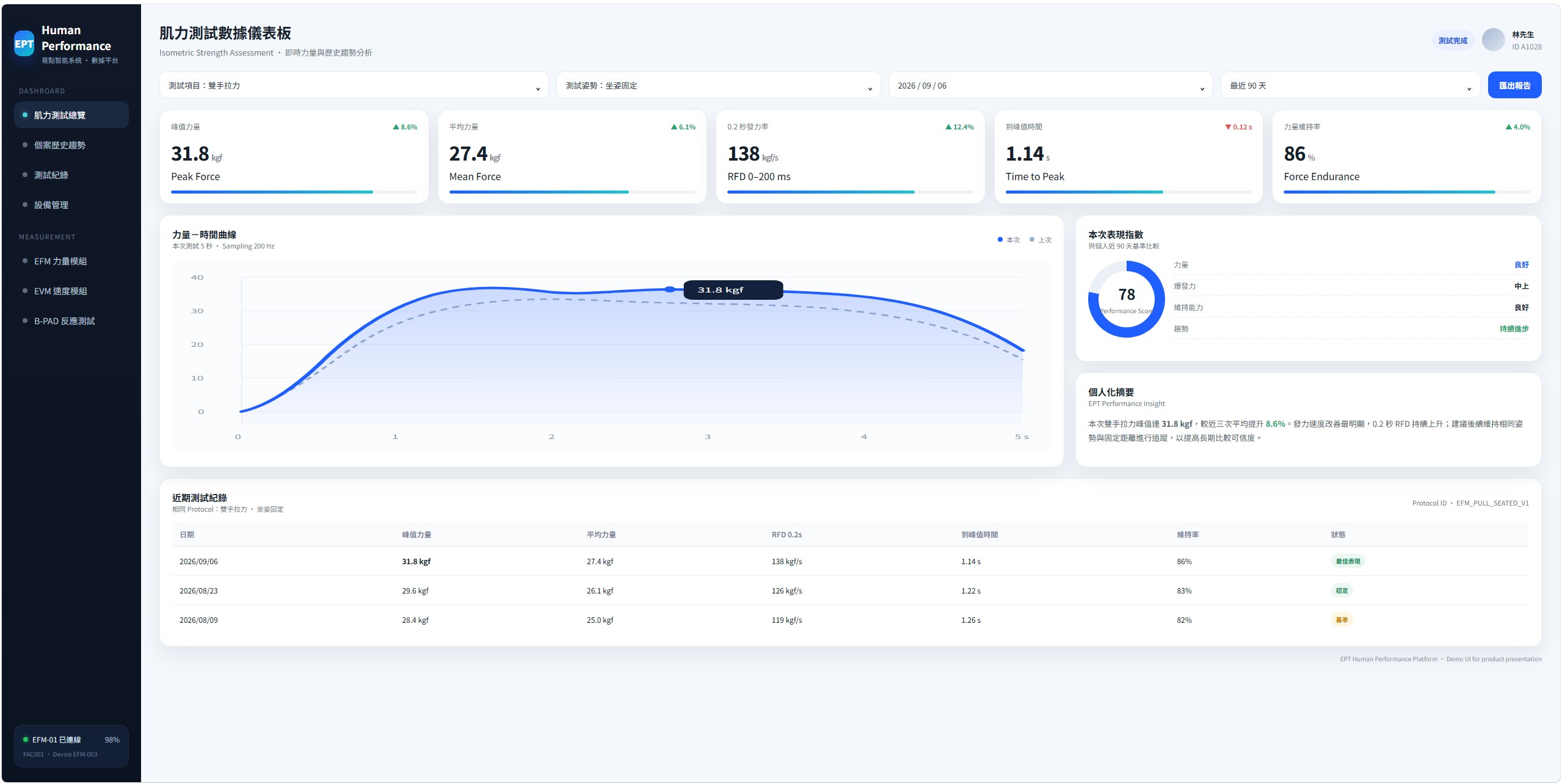Select the 2026/08/23 table row date
This screenshot has height=784, width=1562.
pos(198,590)
